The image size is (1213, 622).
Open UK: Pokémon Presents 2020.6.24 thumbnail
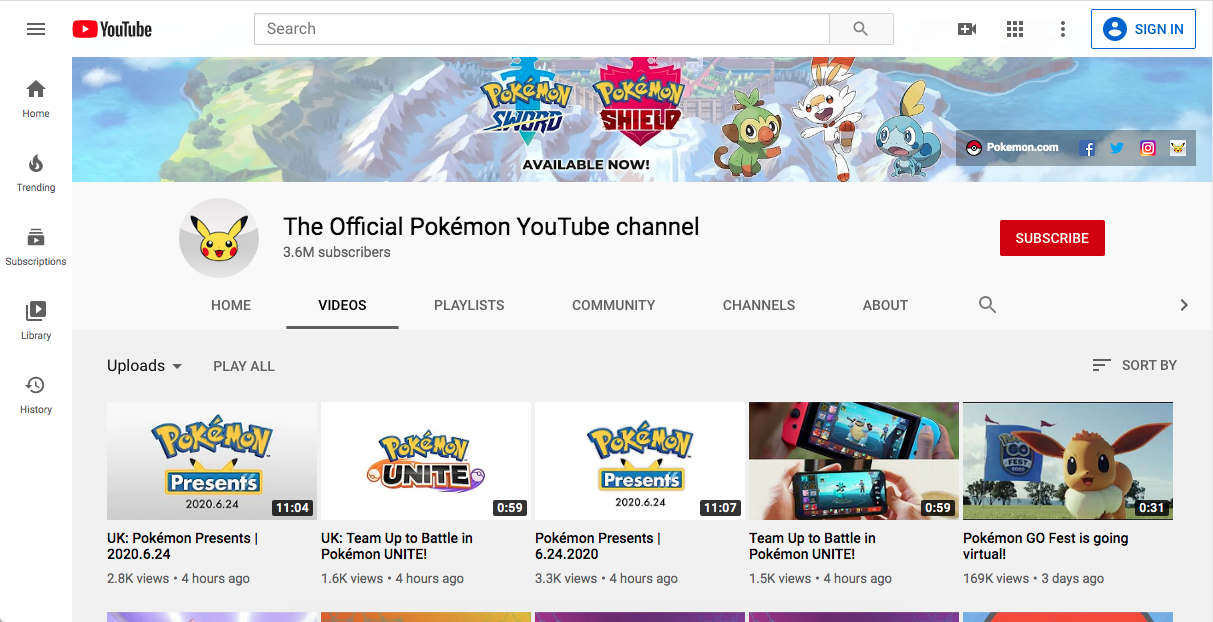[212, 461]
